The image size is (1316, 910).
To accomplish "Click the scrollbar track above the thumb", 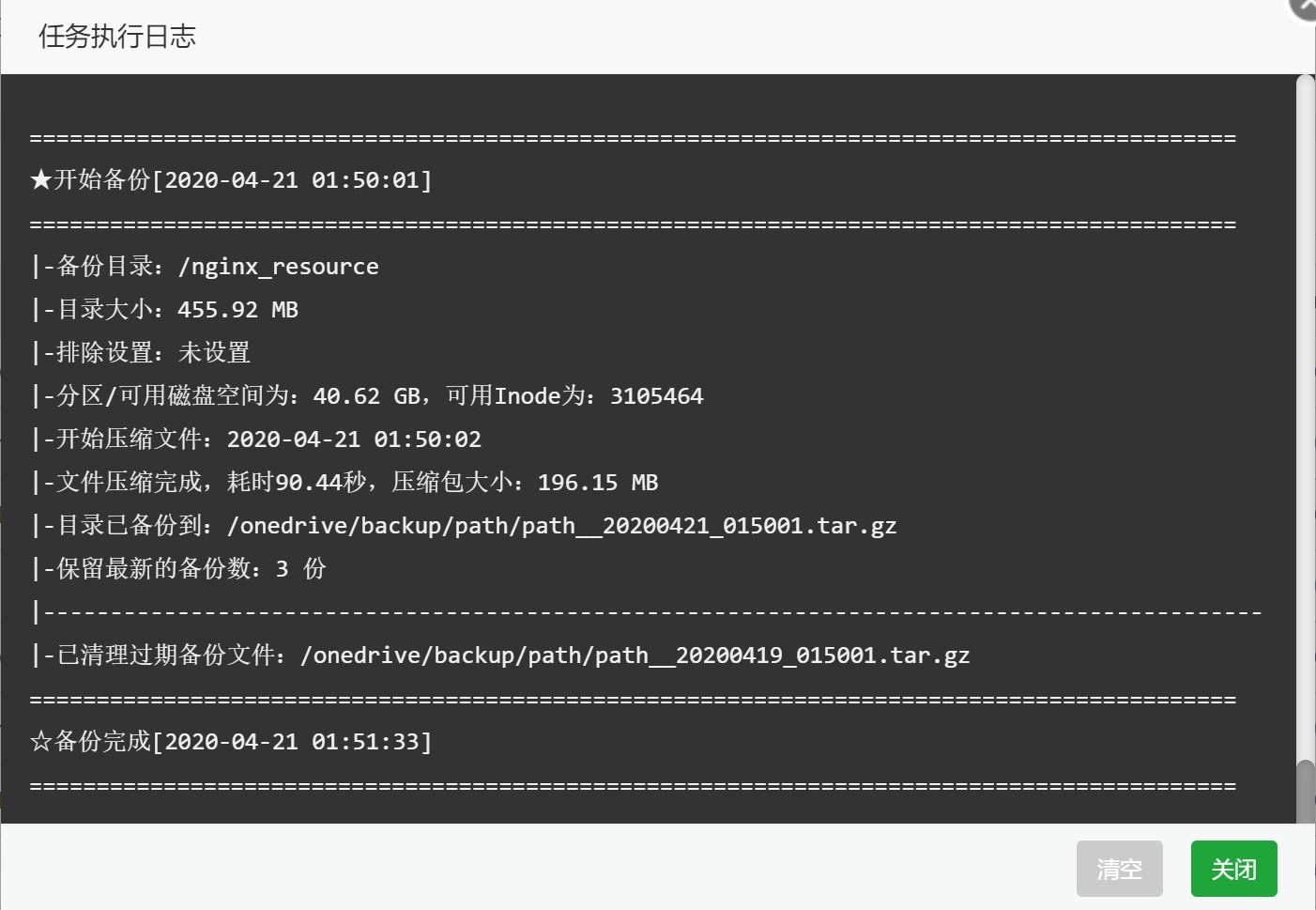I will click(x=1305, y=413).
